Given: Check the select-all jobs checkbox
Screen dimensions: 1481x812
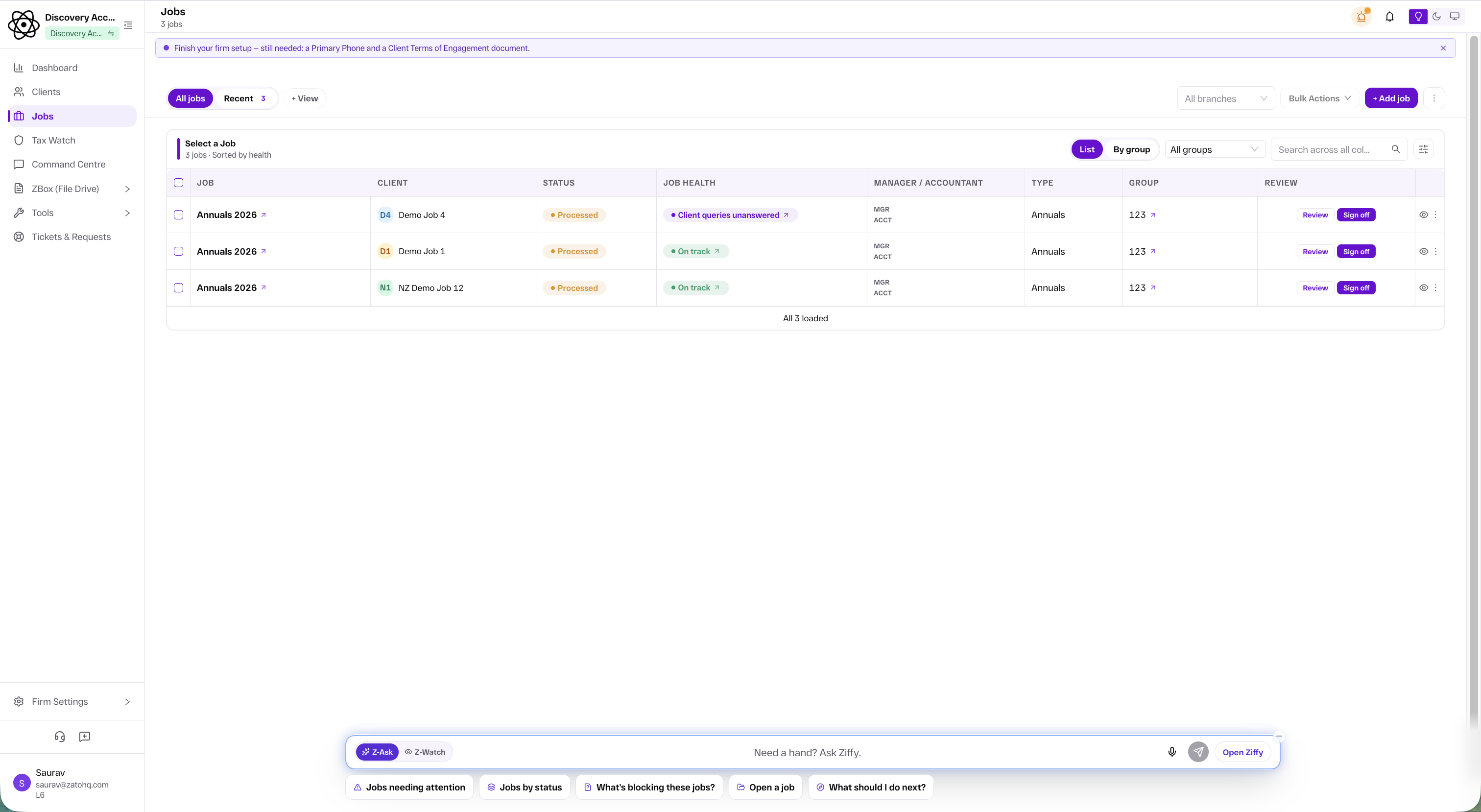Looking at the screenshot, I should pos(179,183).
